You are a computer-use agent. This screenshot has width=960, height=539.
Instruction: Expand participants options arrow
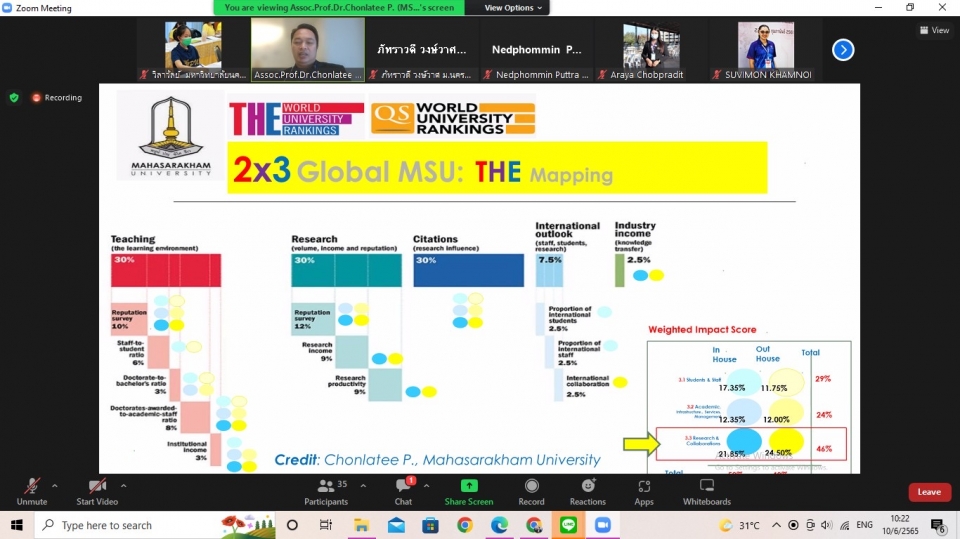pyautogui.click(x=363, y=486)
